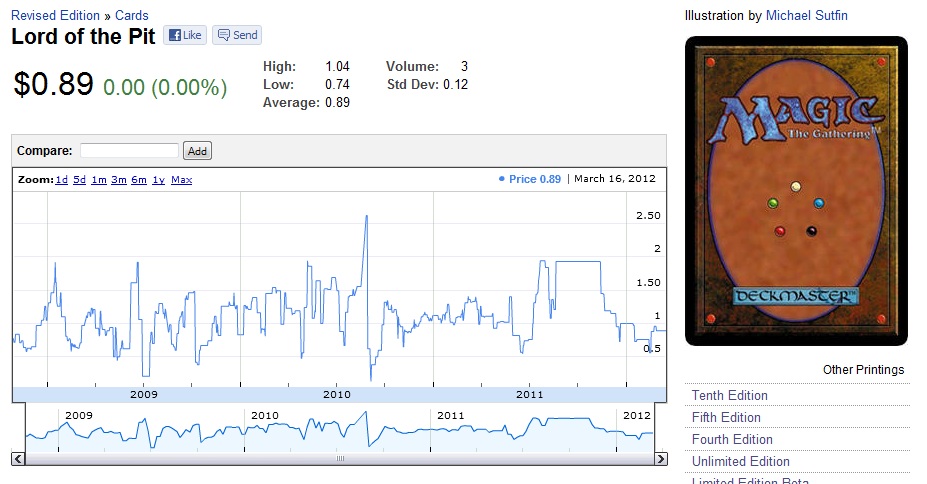Choose the 6m zoom range

pyautogui.click(x=139, y=180)
